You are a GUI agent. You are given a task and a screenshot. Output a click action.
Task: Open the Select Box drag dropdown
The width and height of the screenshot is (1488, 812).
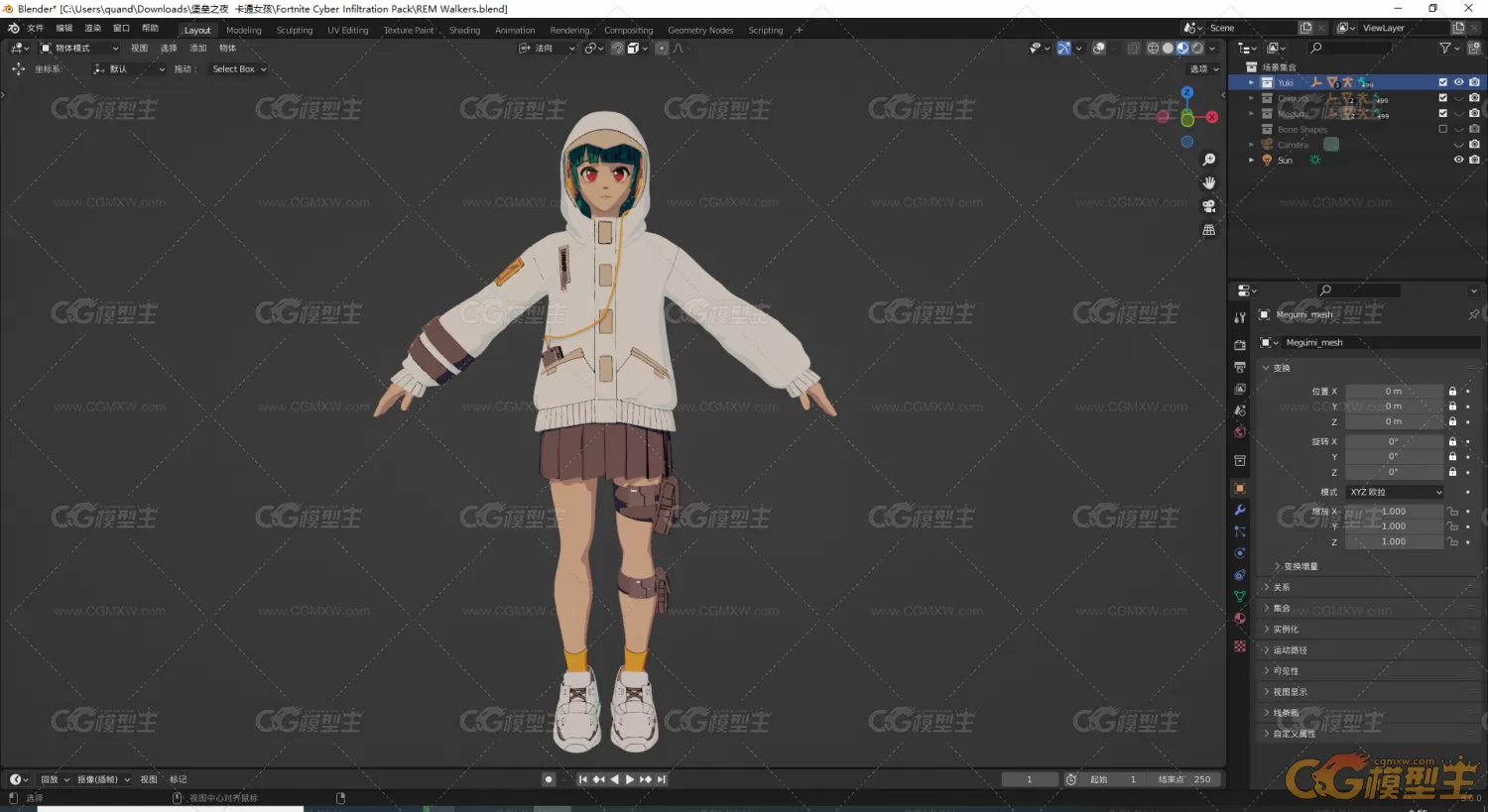pyautogui.click(x=239, y=69)
